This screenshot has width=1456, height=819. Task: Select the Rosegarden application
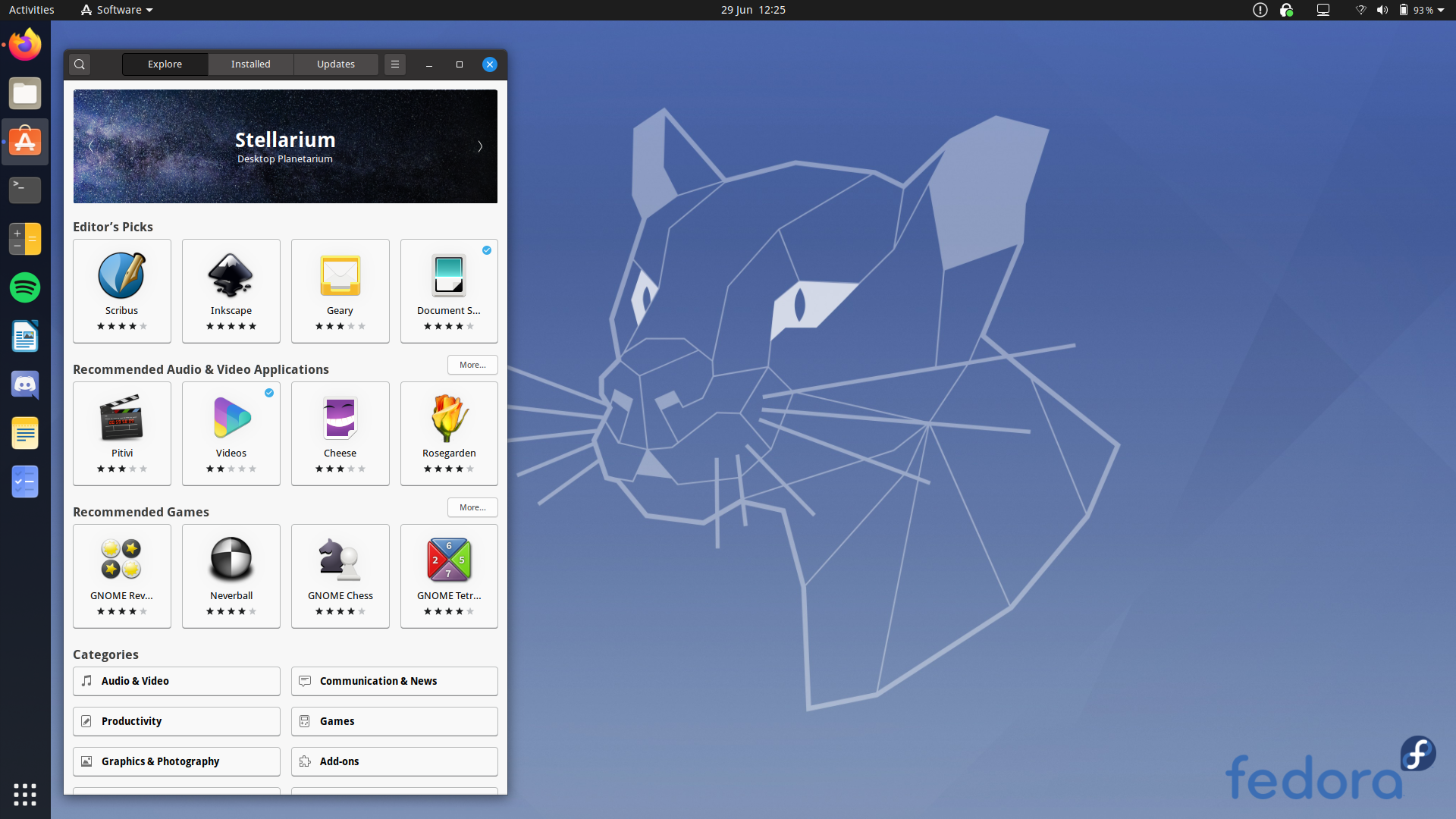448,433
